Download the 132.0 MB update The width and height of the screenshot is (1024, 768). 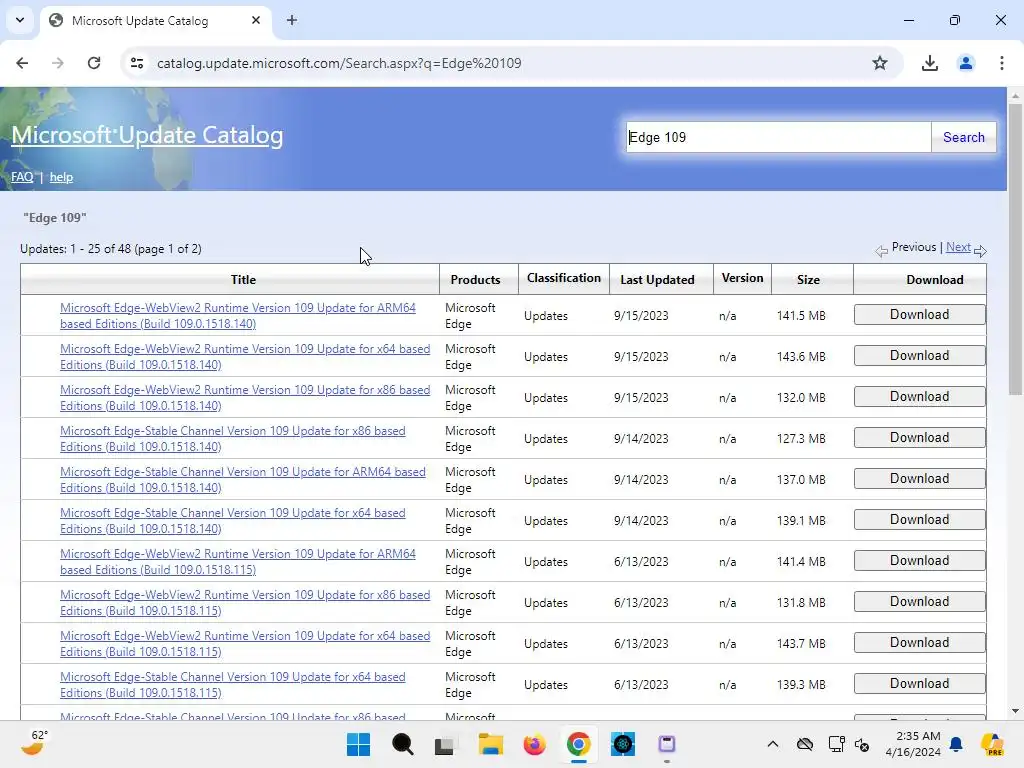click(x=920, y=396)
